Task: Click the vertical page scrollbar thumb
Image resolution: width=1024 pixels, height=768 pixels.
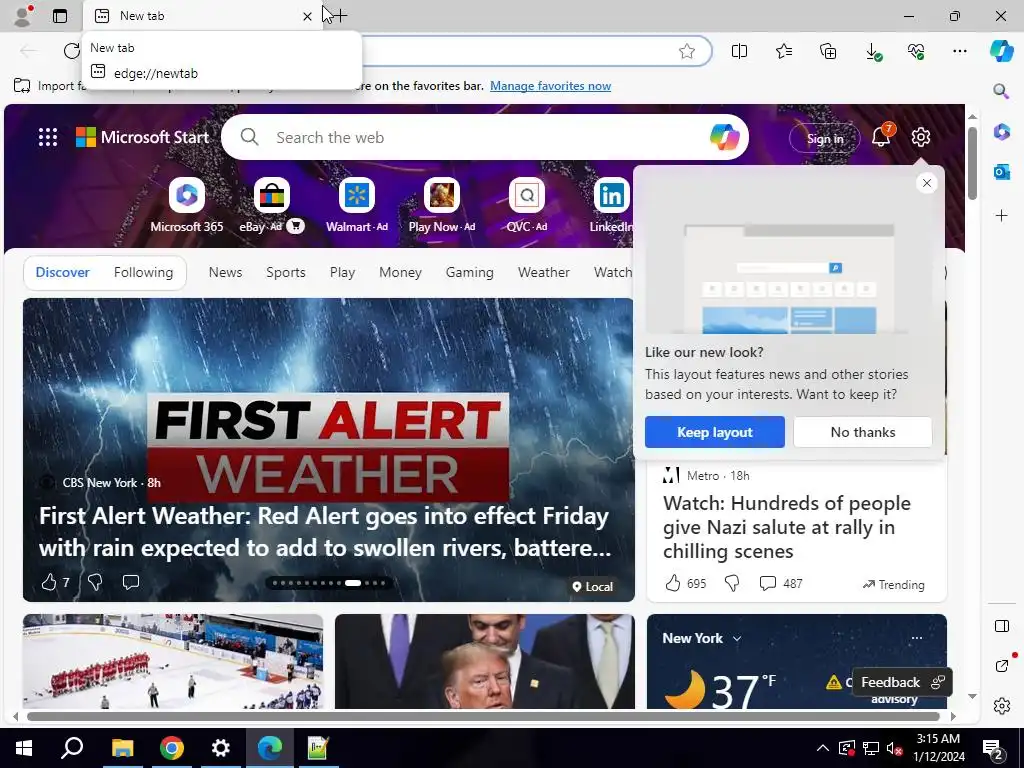Action: pos(972,163)
